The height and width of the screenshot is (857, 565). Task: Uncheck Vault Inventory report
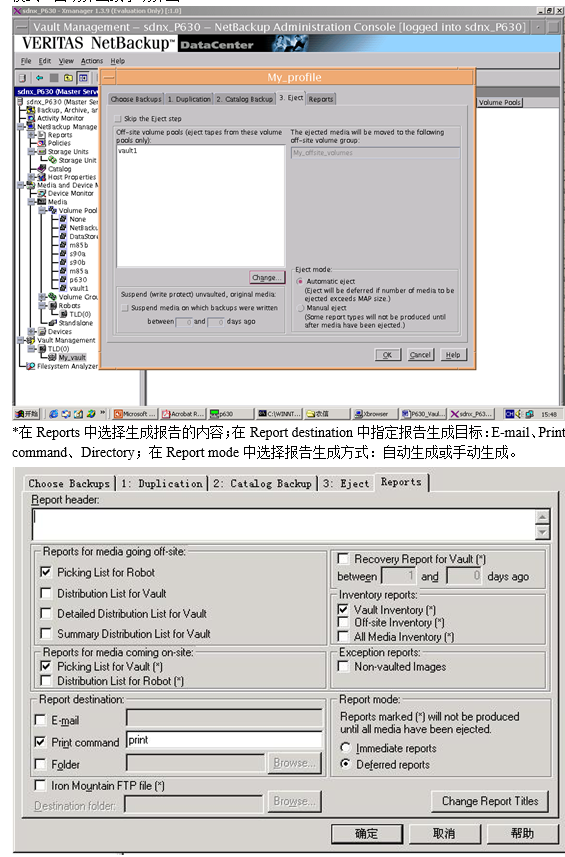pos(343,609)
